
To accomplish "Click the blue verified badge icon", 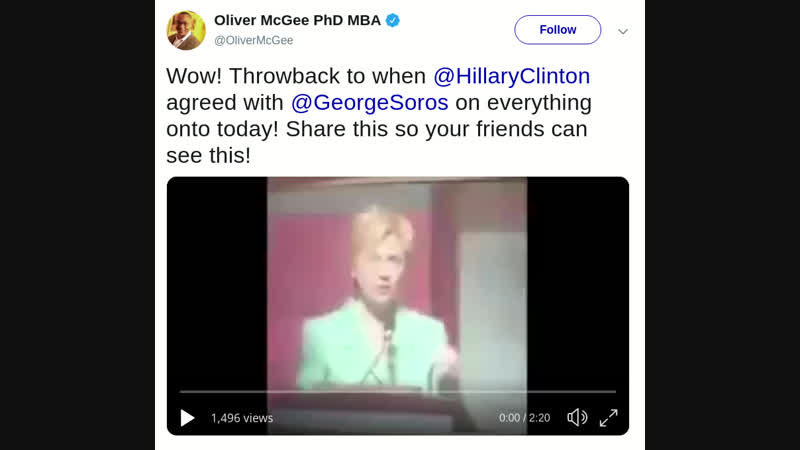I will (392, 20).
